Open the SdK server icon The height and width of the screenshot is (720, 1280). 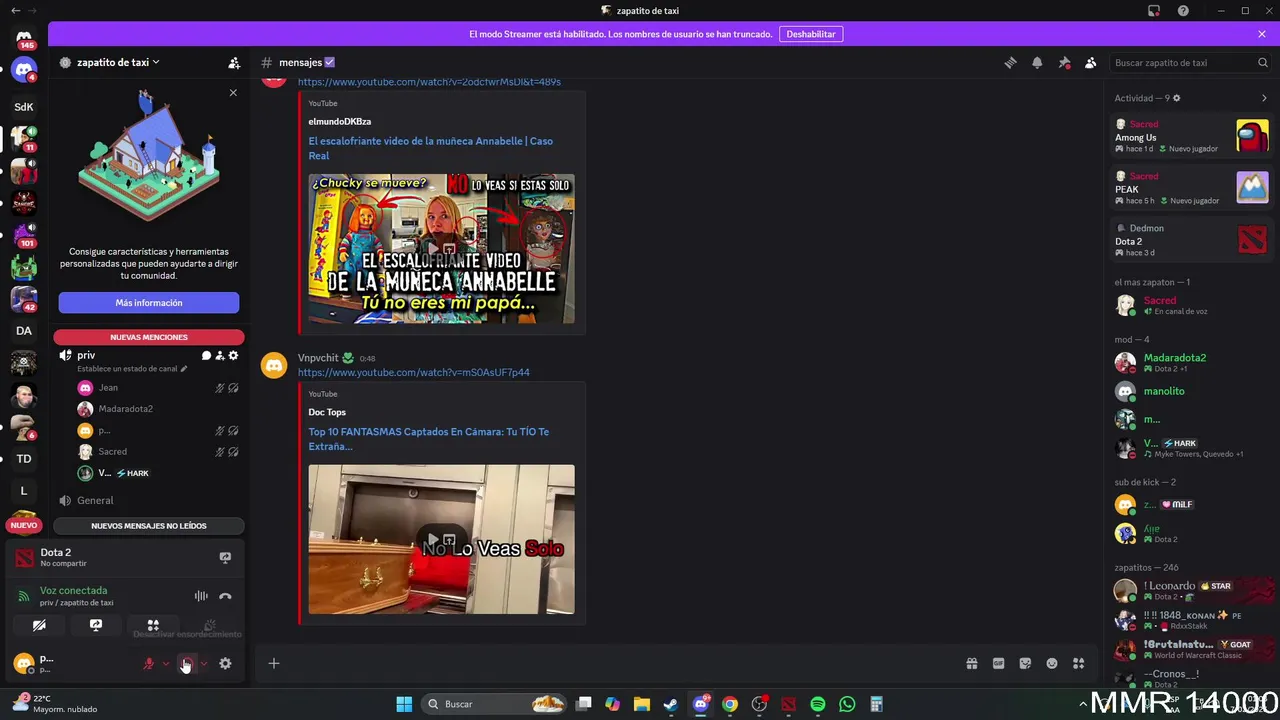point(24,106)
